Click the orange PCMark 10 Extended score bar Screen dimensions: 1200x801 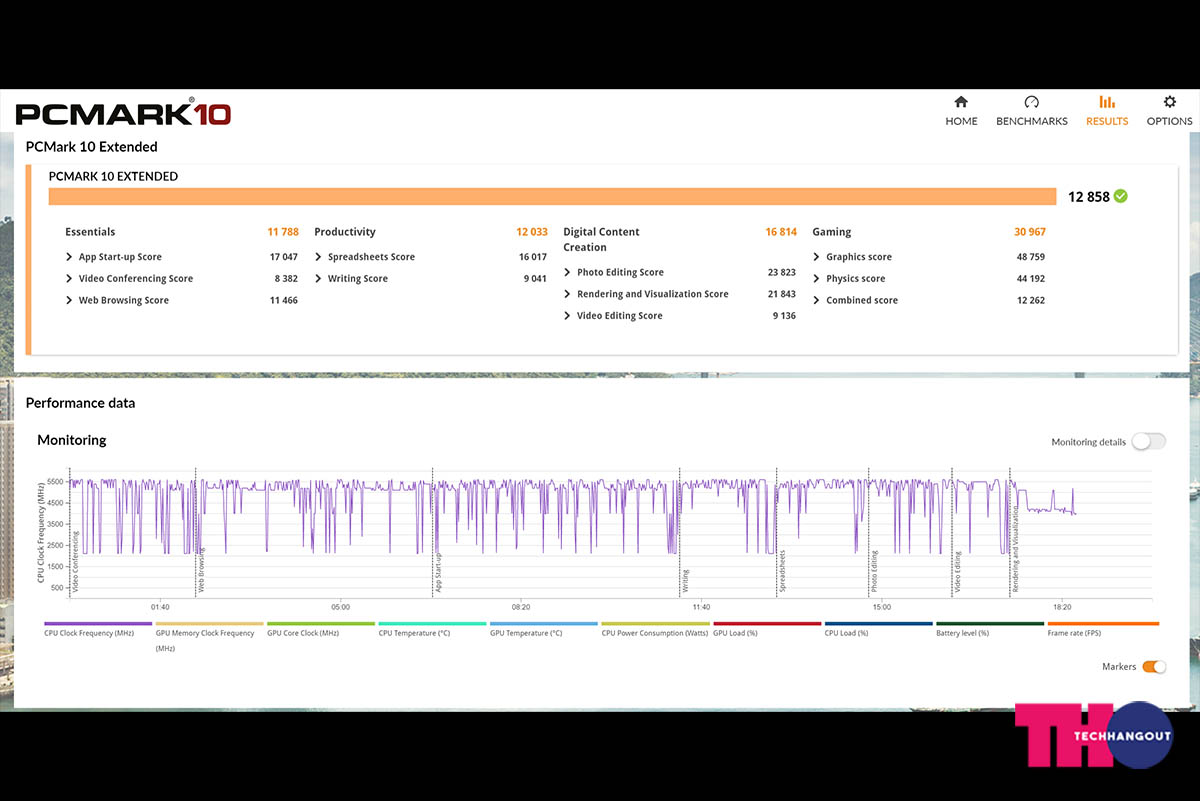(x=552, y=197)
